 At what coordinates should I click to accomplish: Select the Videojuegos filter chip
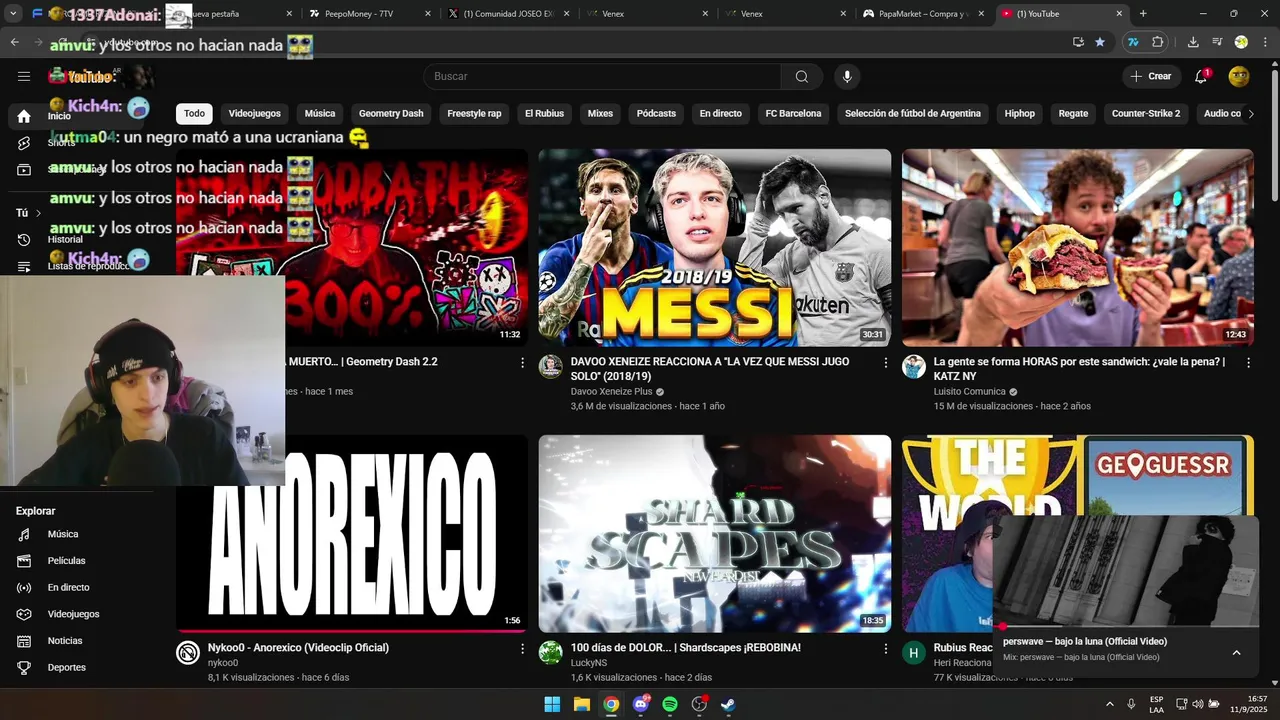pyautogui.click(x=254, y=113)
